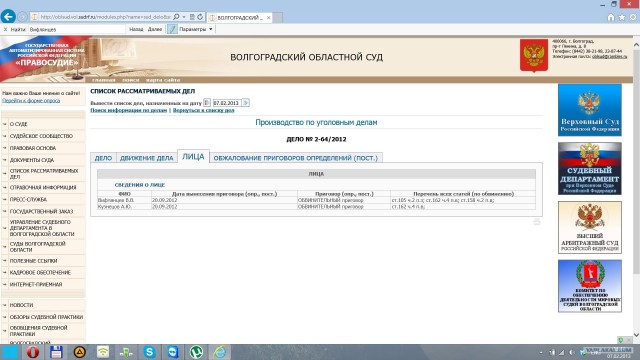Screen dimensions: 640x360
Task: Switch to the ДЕЛО tab
Action: [x=103, y=158]
